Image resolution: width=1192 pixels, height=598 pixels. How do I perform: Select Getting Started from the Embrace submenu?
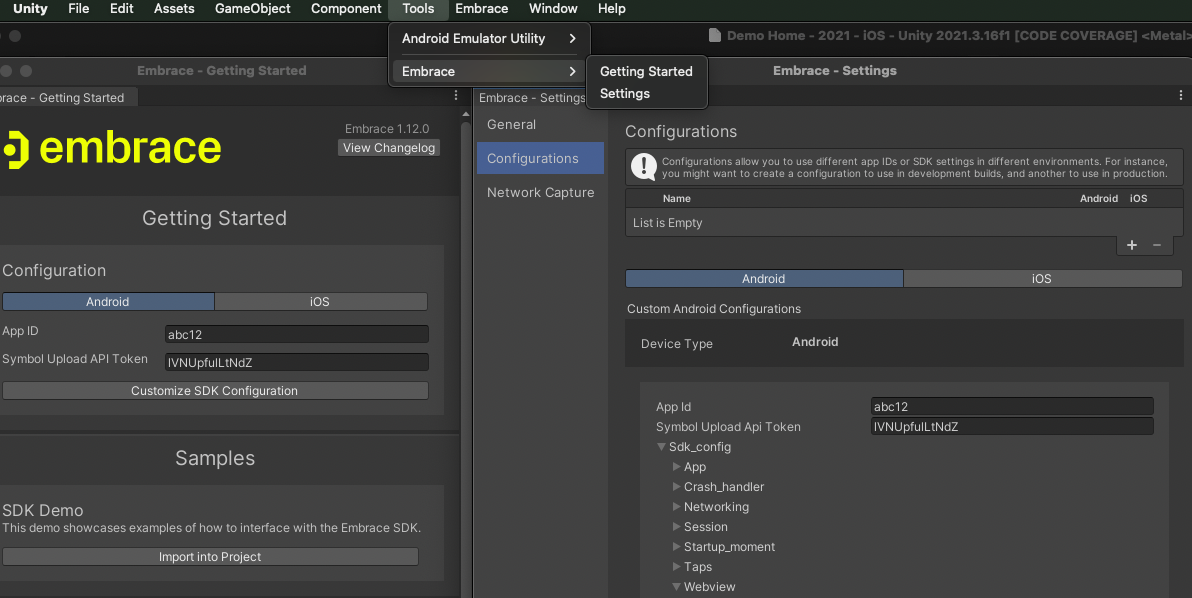[646, 71]
